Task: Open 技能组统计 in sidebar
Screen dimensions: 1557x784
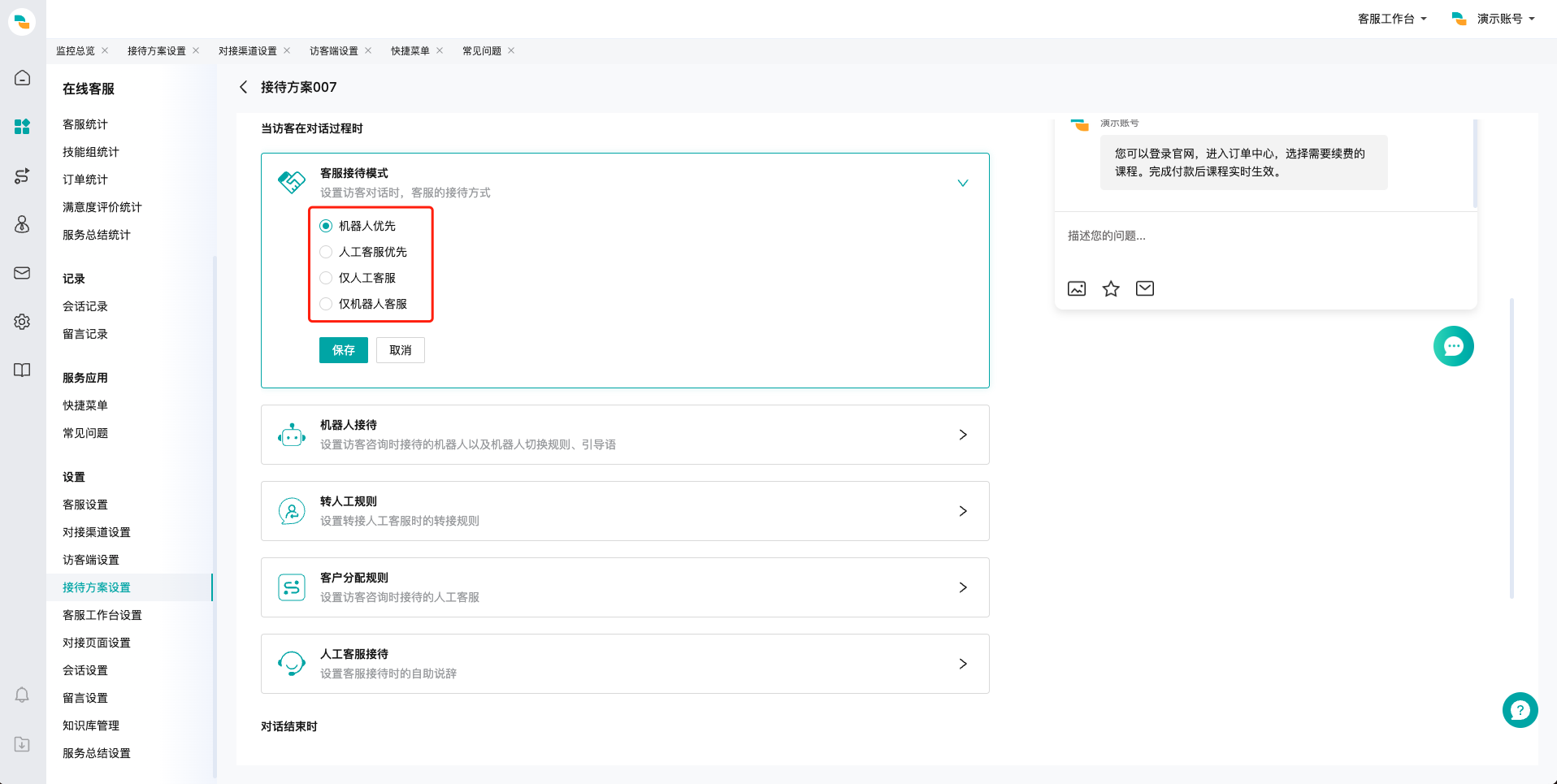Action: pyautogui.click(x=91, y=152)
